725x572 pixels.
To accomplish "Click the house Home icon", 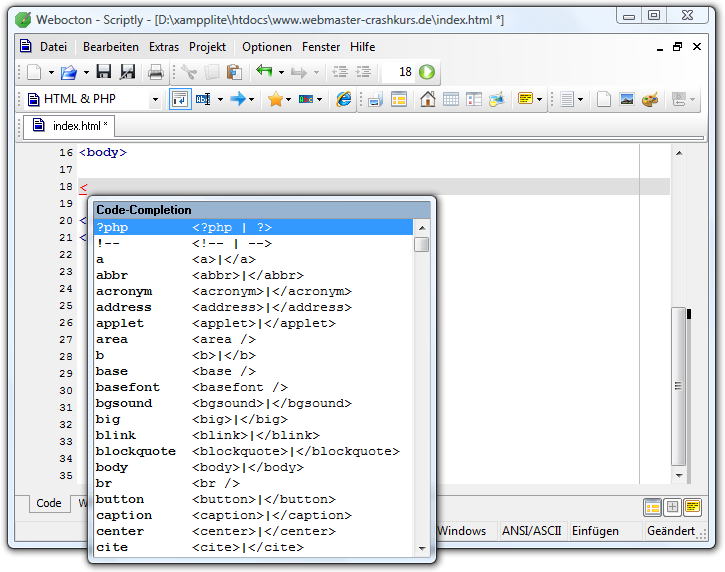I will [428, 99].
